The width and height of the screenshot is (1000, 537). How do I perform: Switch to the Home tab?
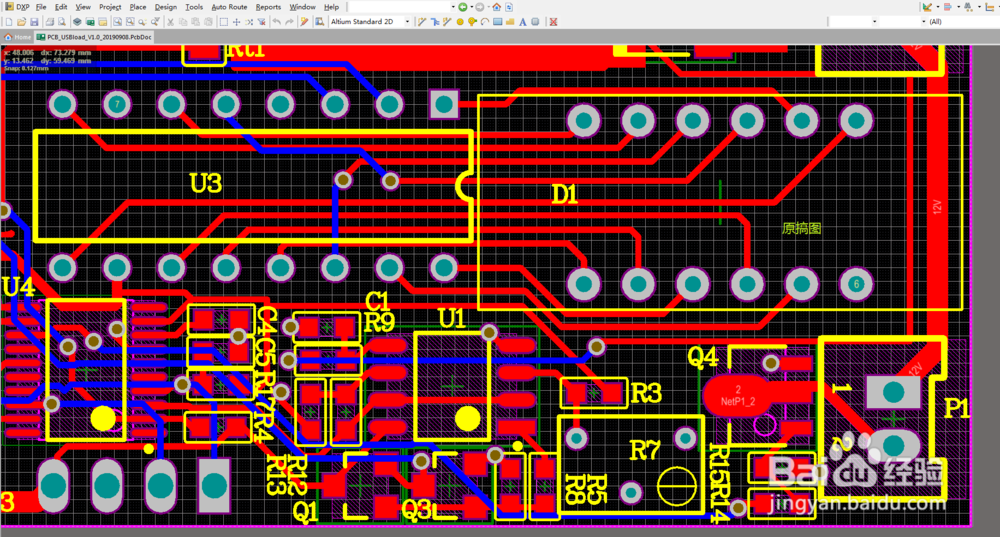18,37
